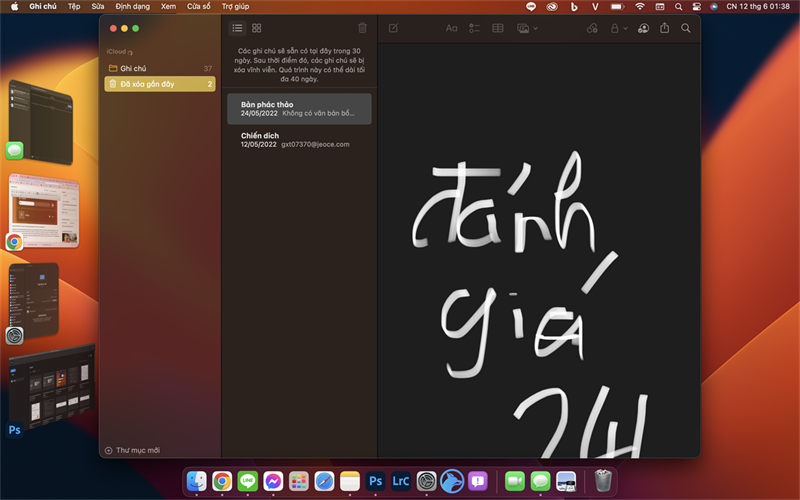800x500 pixels.
Task: Click the Wi-Fi menu bar icon
Action: 640,7
